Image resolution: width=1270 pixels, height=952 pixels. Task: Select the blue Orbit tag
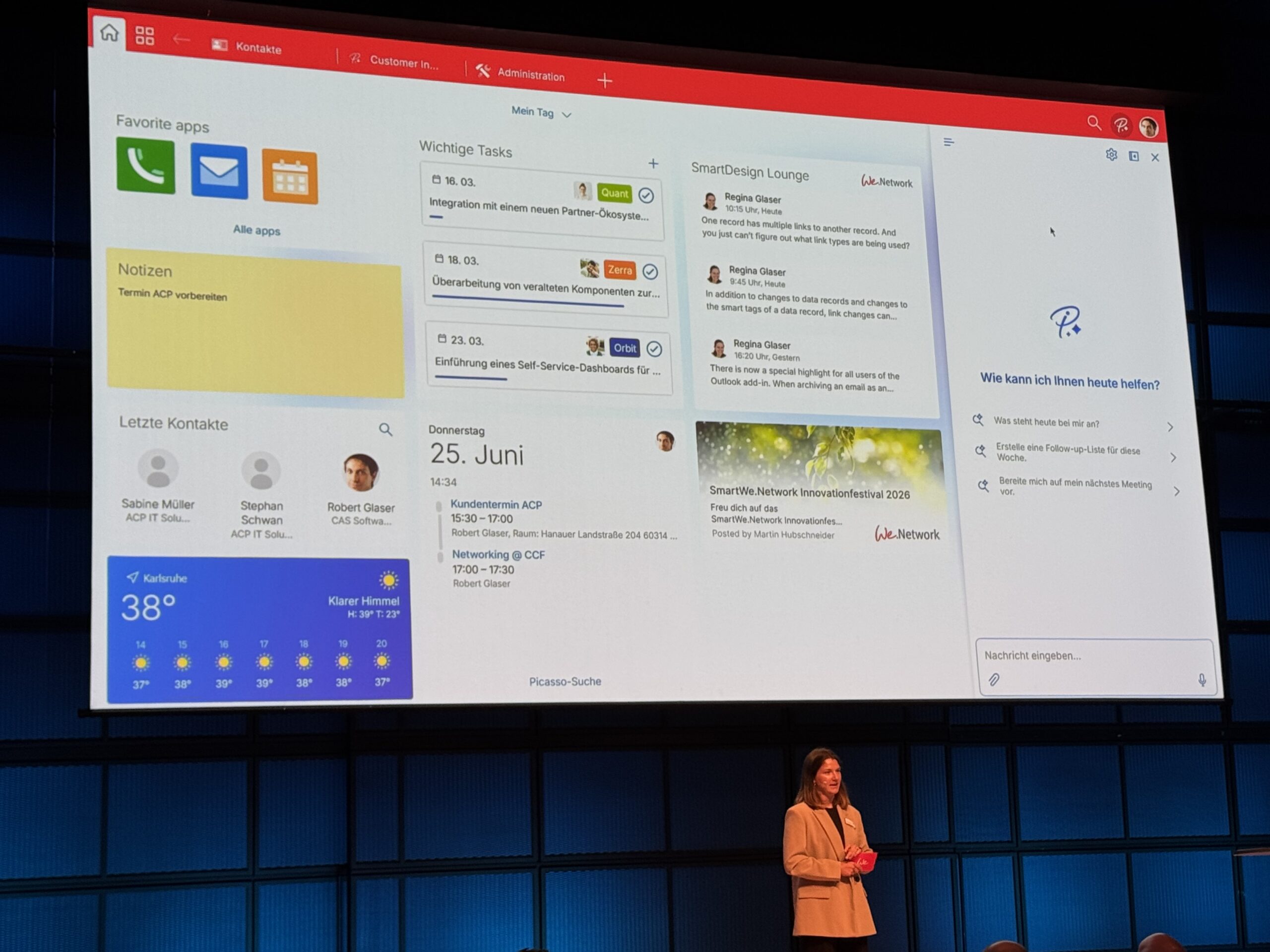(x=625, y=348)
